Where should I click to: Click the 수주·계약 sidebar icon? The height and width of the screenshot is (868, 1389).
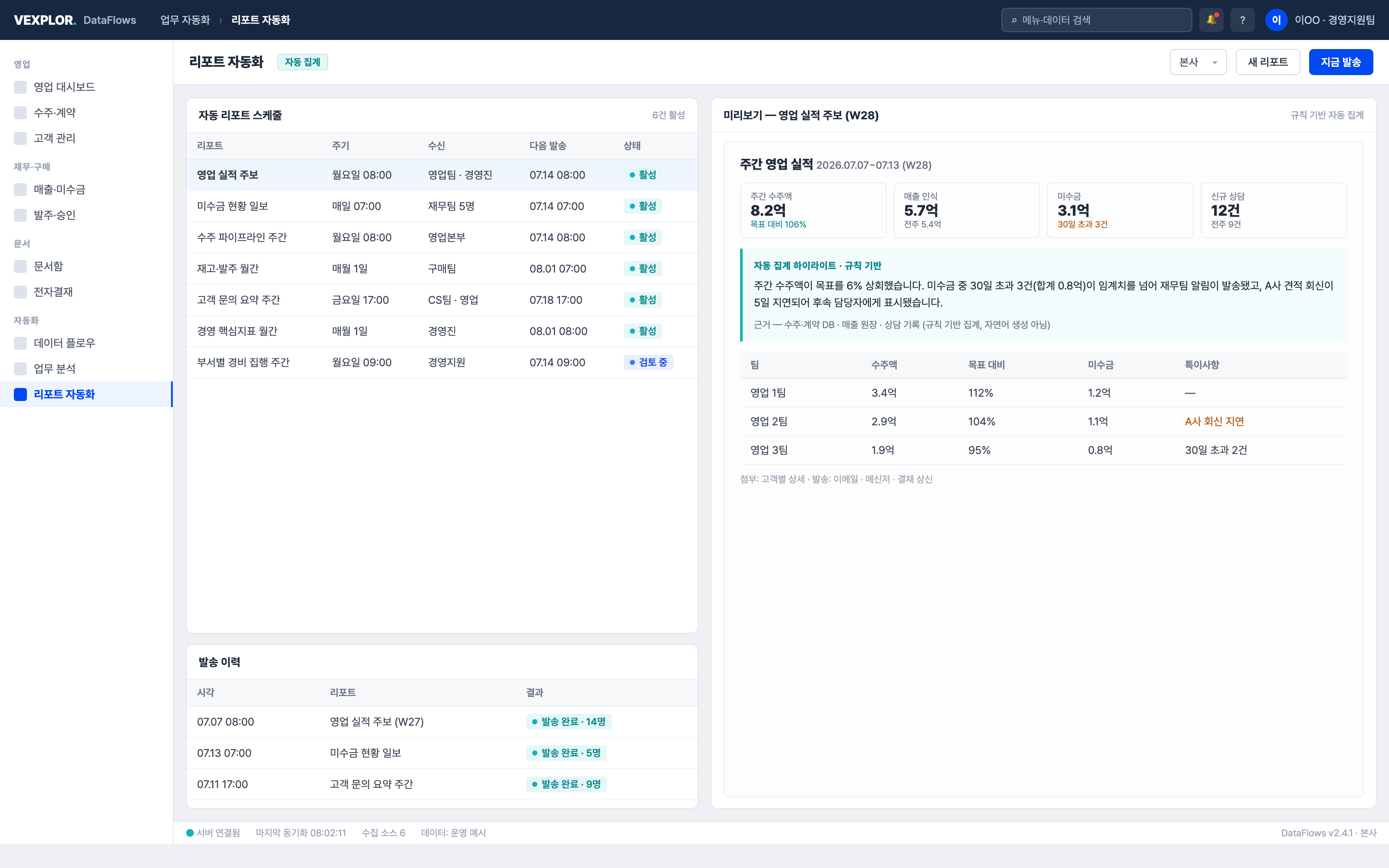click(x=20, y=112)
